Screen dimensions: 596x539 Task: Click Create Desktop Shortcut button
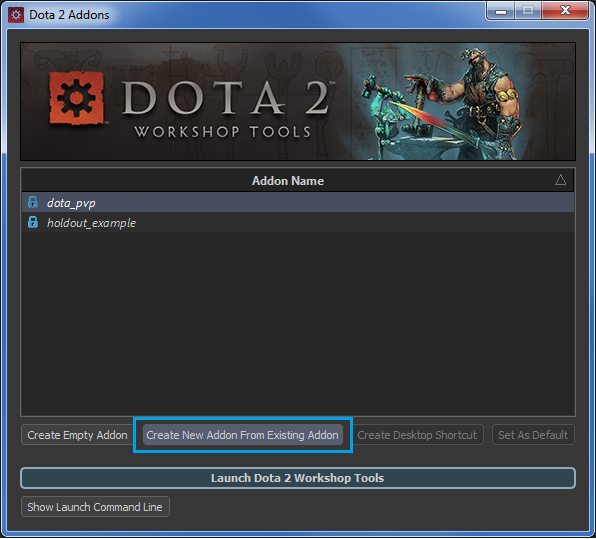pyautogui.click(x=417, y=435)
